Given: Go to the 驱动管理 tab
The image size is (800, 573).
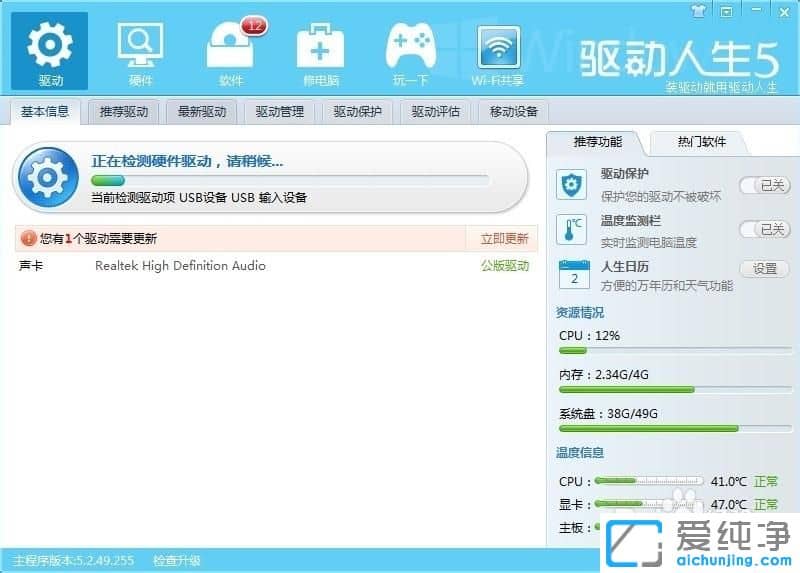Looking at the screenshot, I should point(279,111).
